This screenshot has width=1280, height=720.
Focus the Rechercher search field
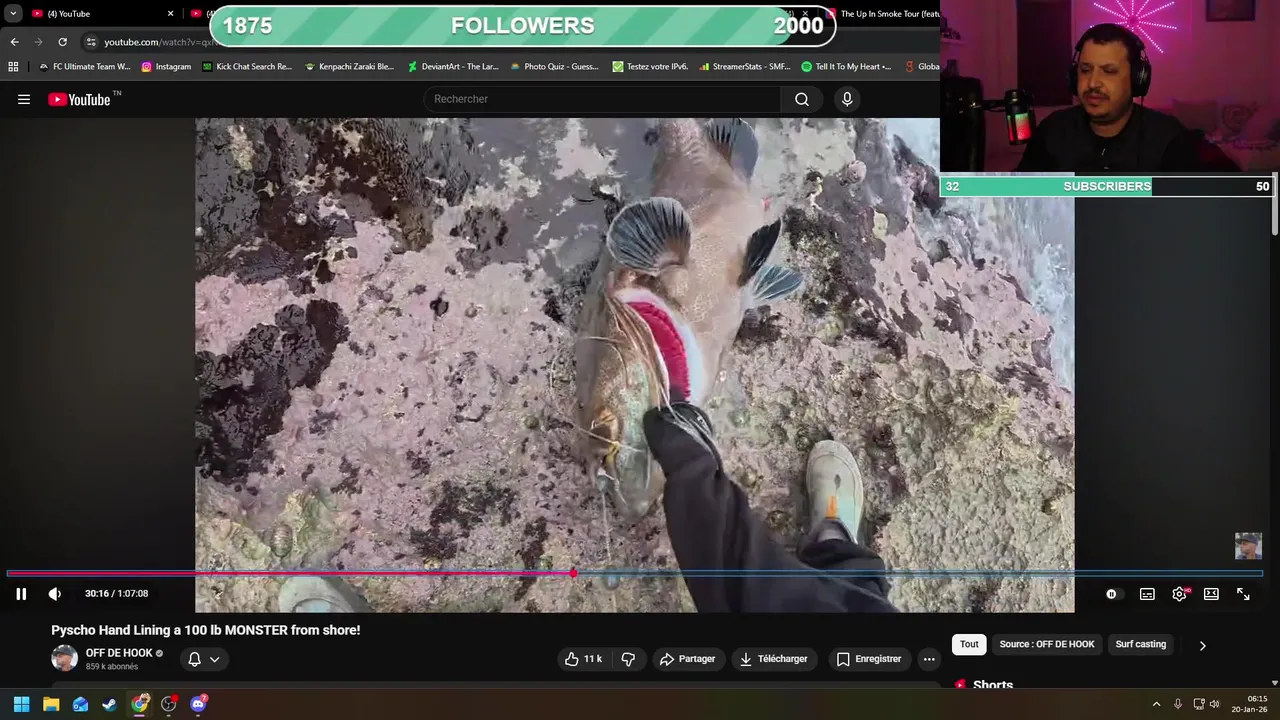click(602, 99)
